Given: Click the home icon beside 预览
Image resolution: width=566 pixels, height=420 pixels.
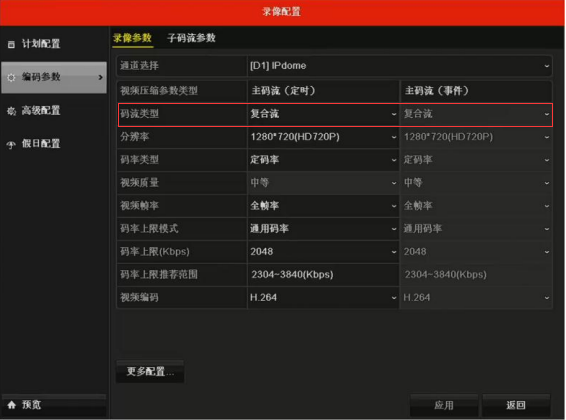Looking at the screenshot, I should 12,405.
